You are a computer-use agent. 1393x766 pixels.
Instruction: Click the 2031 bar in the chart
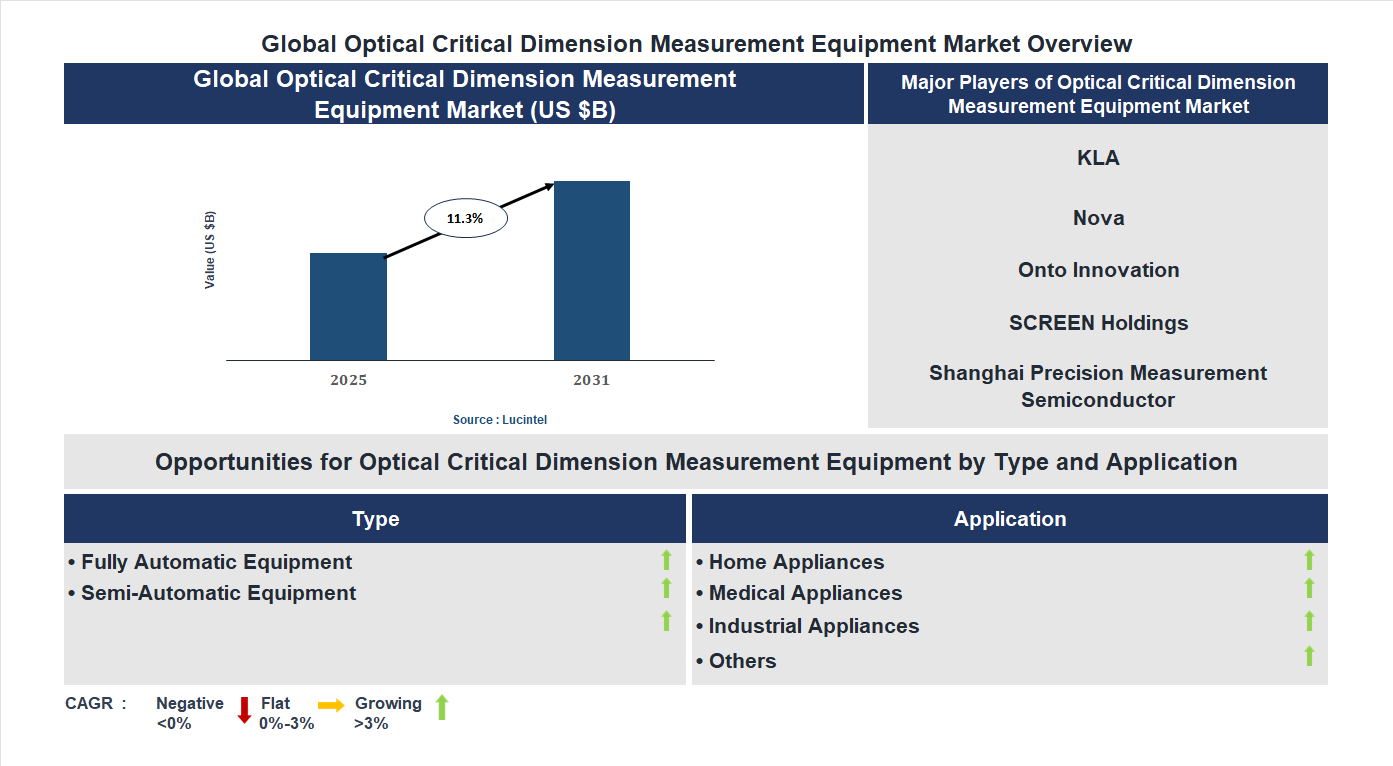592,270
